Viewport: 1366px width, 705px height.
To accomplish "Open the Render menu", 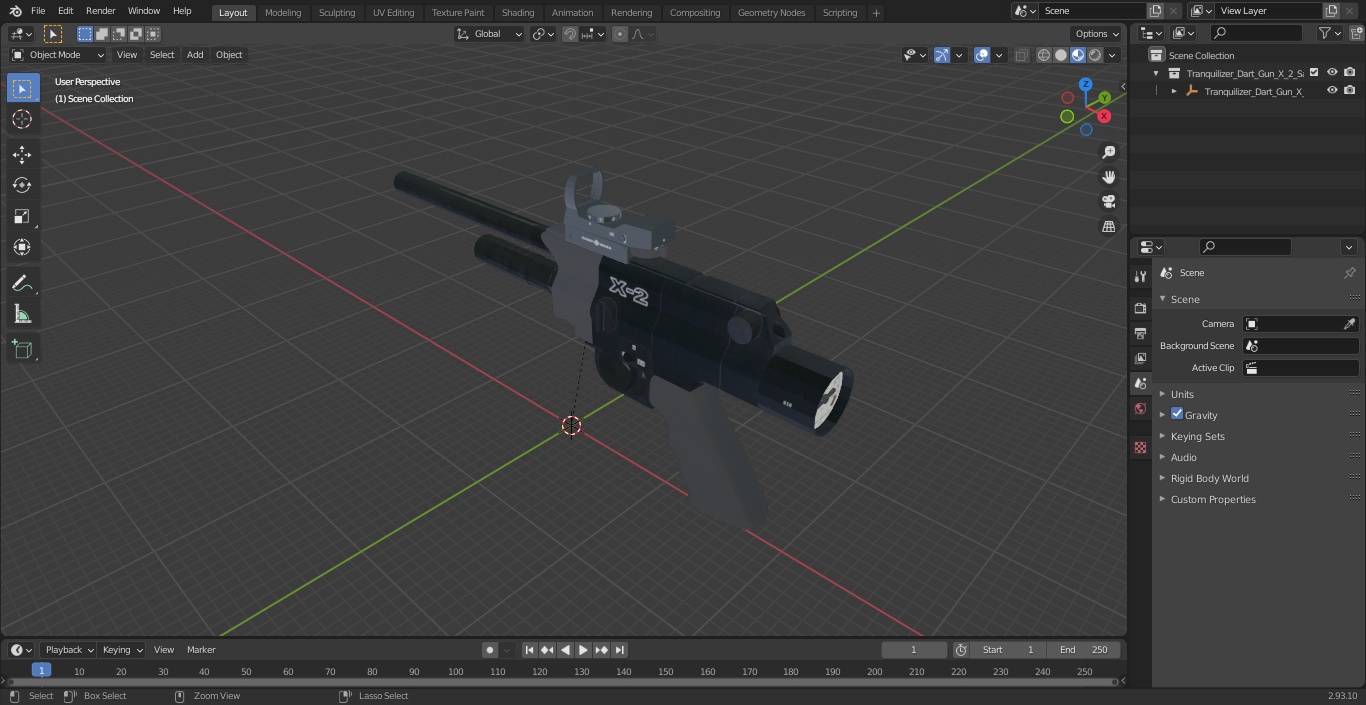I will coord(101,11).
